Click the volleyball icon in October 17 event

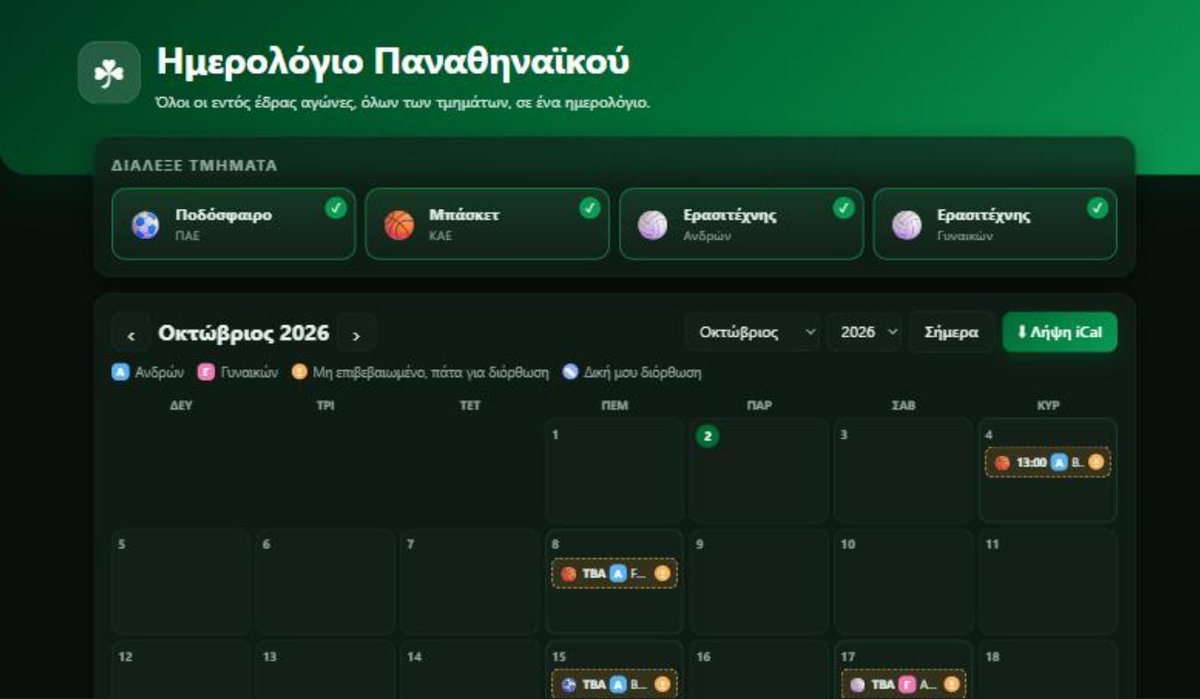858,685
